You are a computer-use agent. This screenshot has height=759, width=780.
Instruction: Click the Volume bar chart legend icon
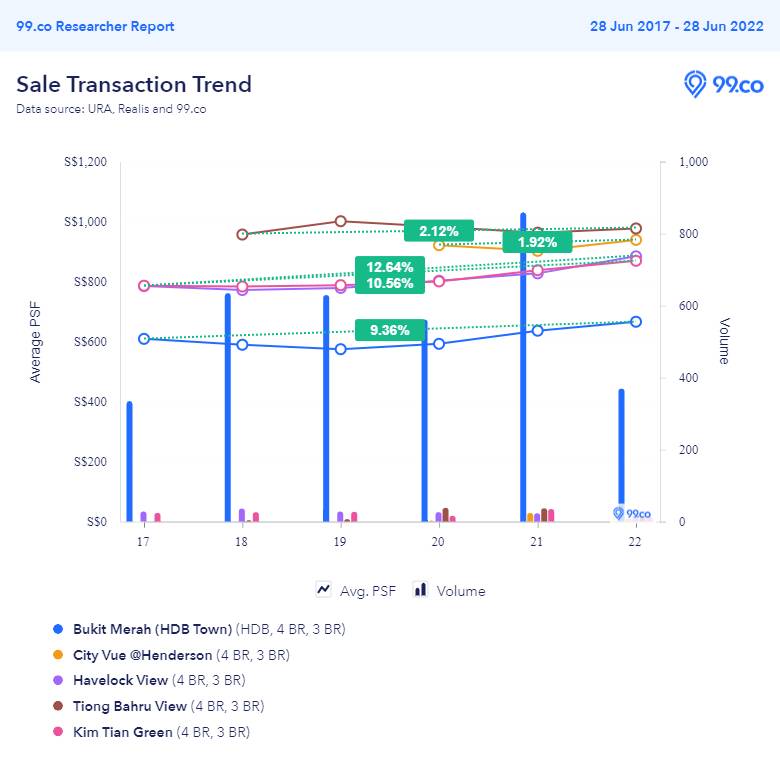(421, 590)
